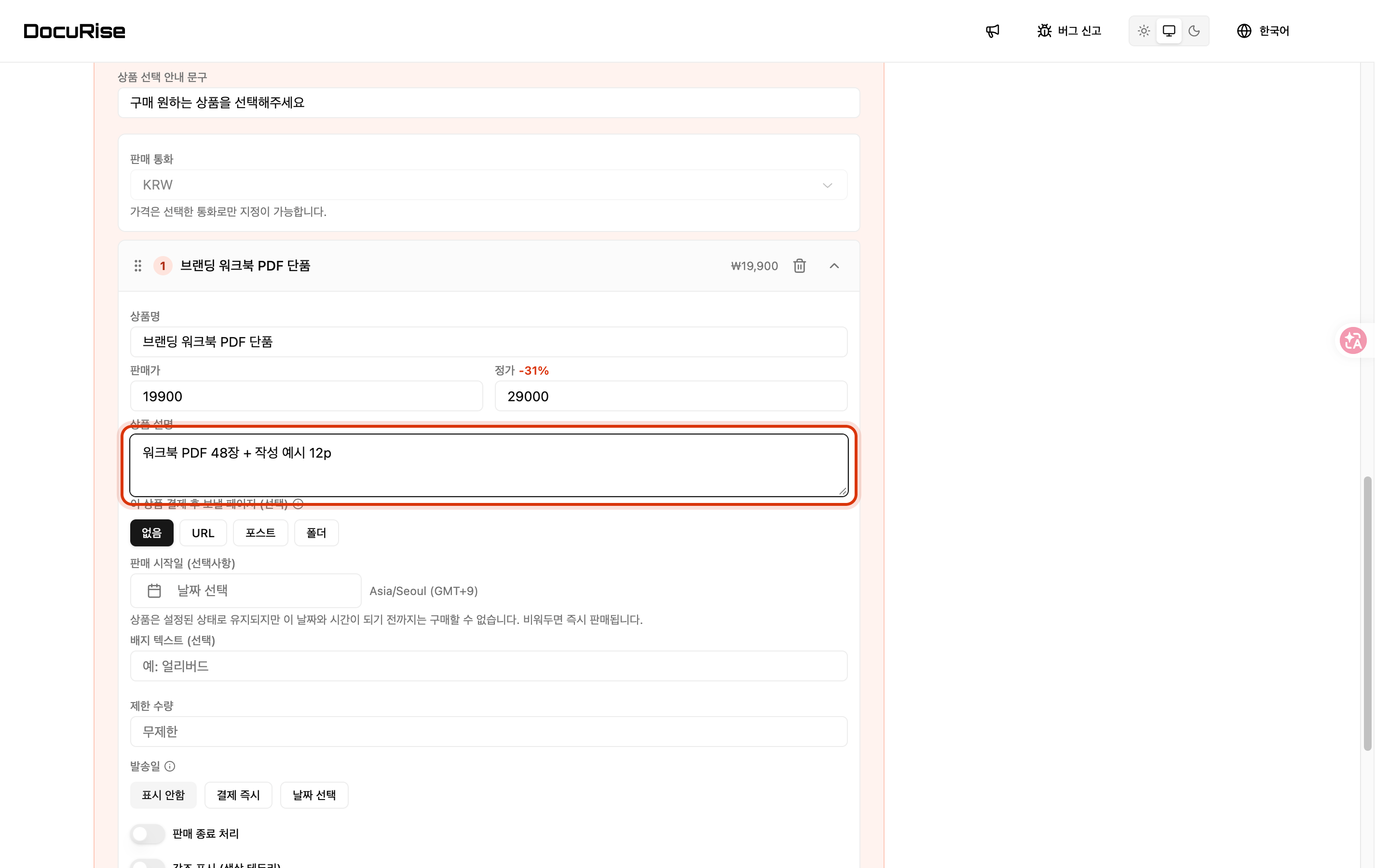
Task: Select system theme monitor icon
Action: pos(1169,31)
